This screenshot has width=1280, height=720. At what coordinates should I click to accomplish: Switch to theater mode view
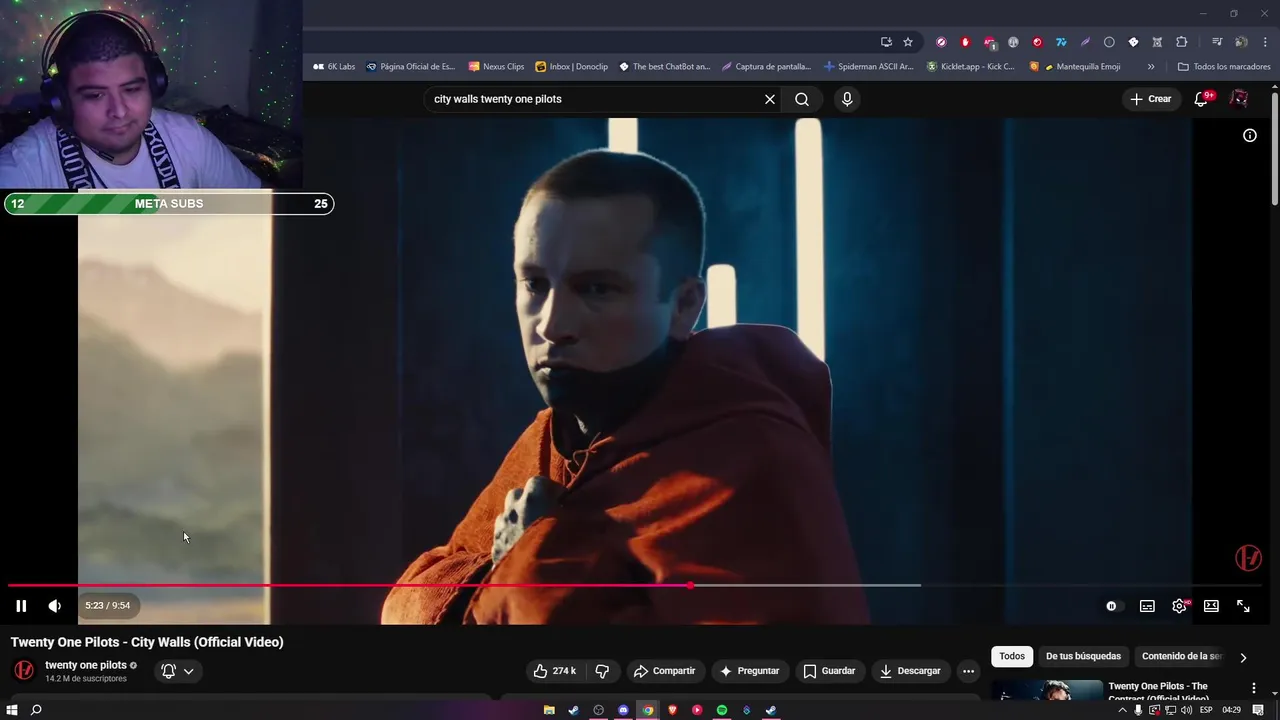pyautogui.click(x=1211, y=606)
